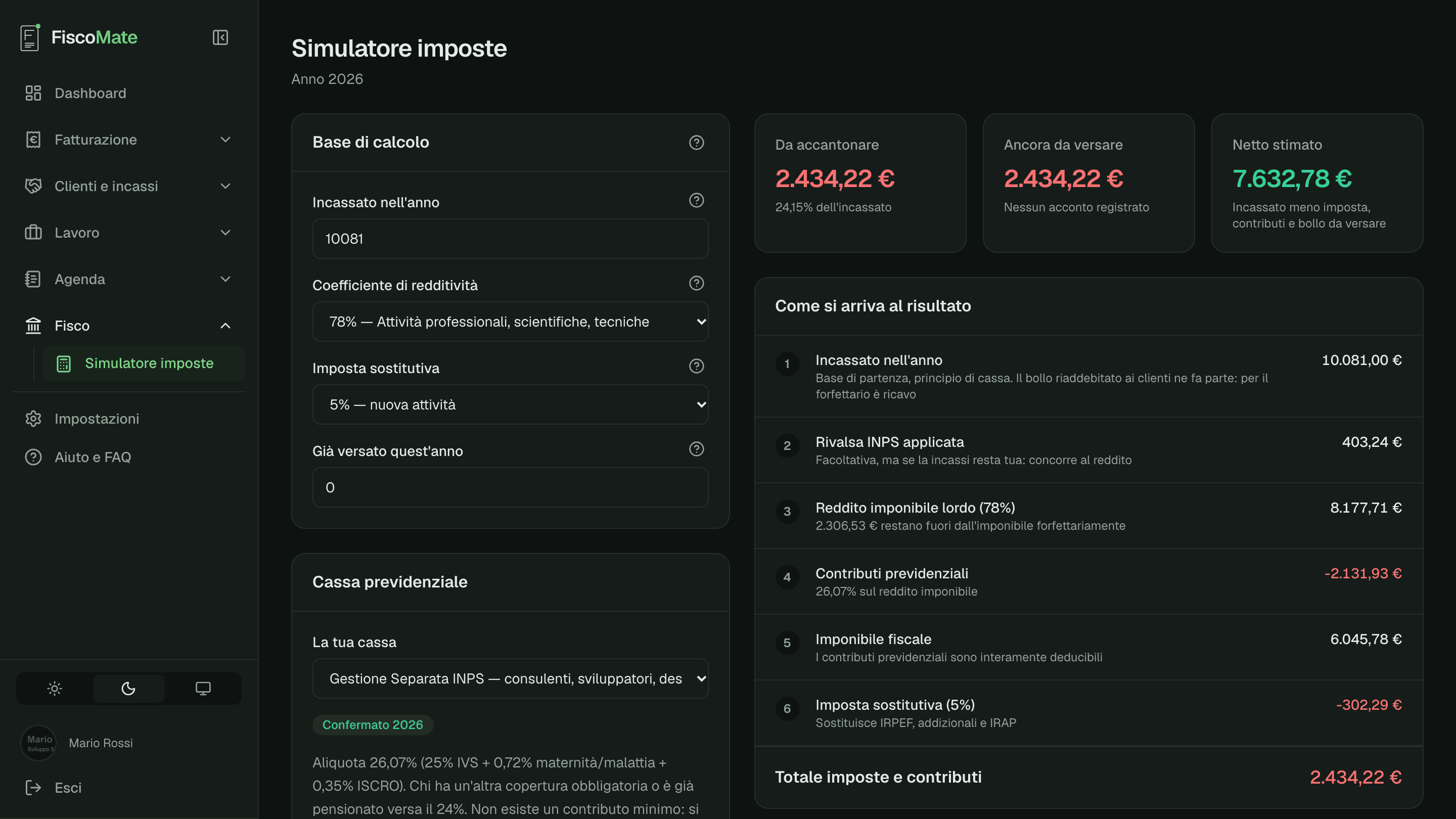The width and height of the screenshot is (1456, 819).
Task: Click the Impostazioni gear icon
Action: point(33,419)
